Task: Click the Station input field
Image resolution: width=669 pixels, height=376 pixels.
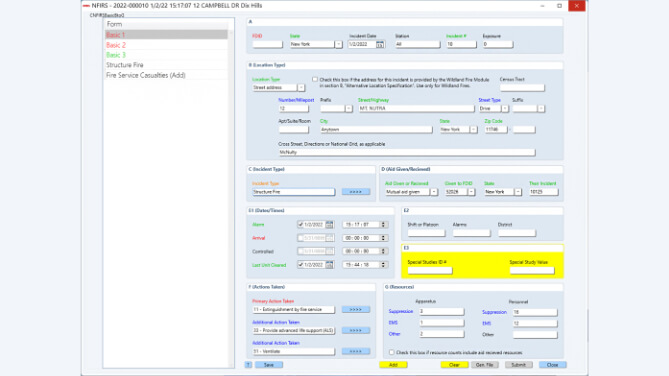Action: pyautogui.click(x=417, y=44)
